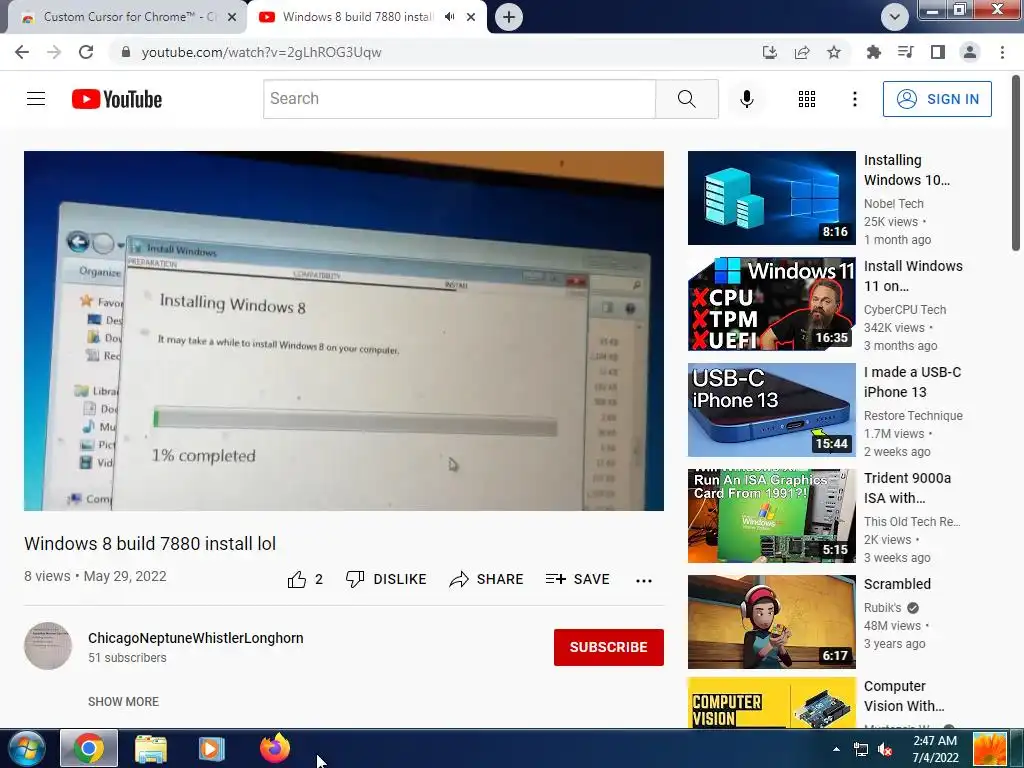
Task: Go forward in Chrome
Action: pyautogui.click(x=54, y=52)
